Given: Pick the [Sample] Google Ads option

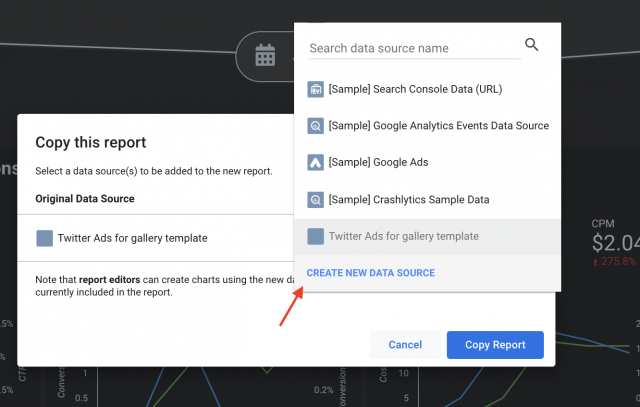Looking at the screenshot, I should pos(378,162).
